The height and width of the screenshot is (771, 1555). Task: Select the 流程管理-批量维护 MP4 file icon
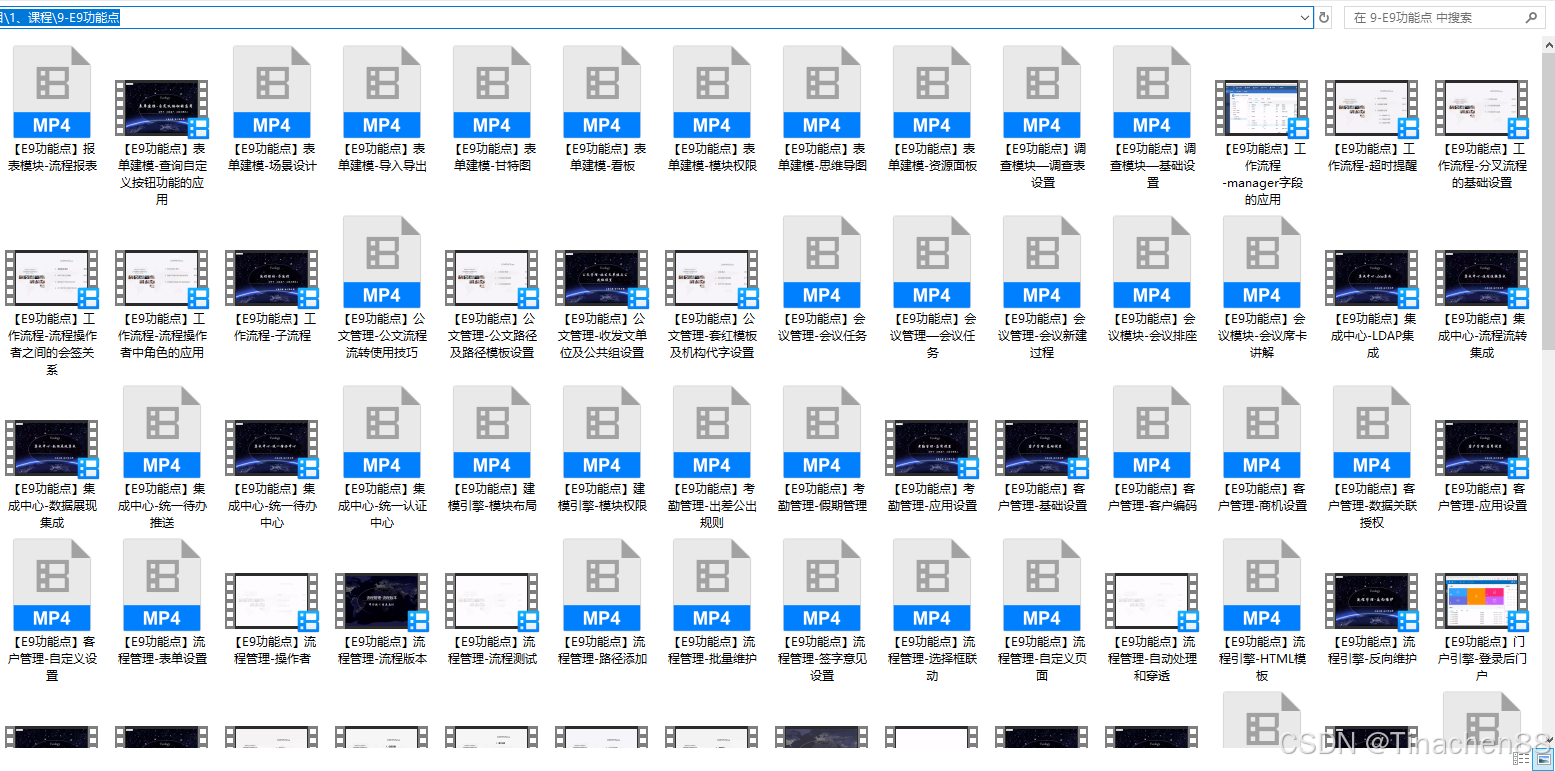point(712,585)
